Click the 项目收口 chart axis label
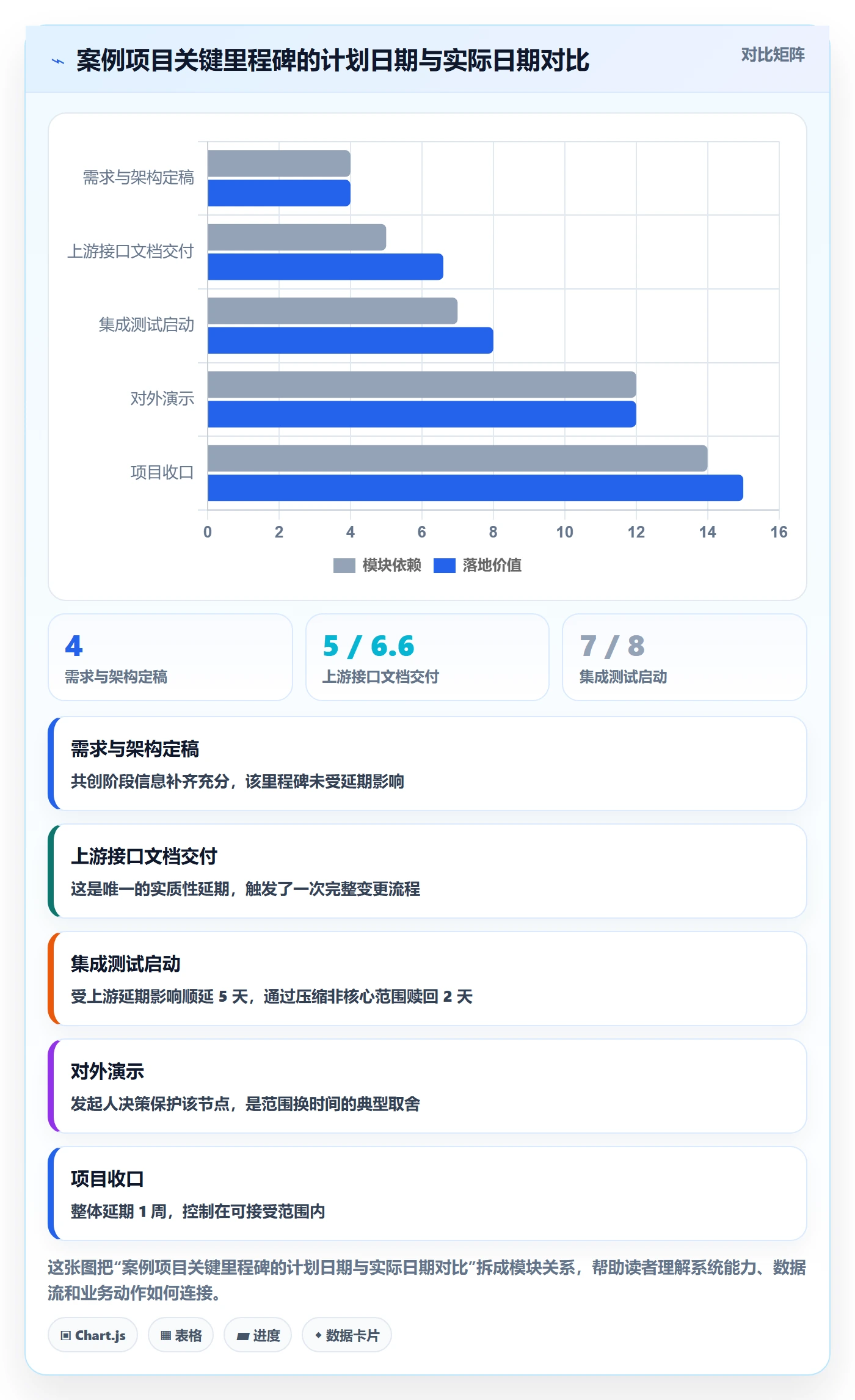The width and height of the screenshot is (855, 1400). pyautogui.click(x=162, y=473)
